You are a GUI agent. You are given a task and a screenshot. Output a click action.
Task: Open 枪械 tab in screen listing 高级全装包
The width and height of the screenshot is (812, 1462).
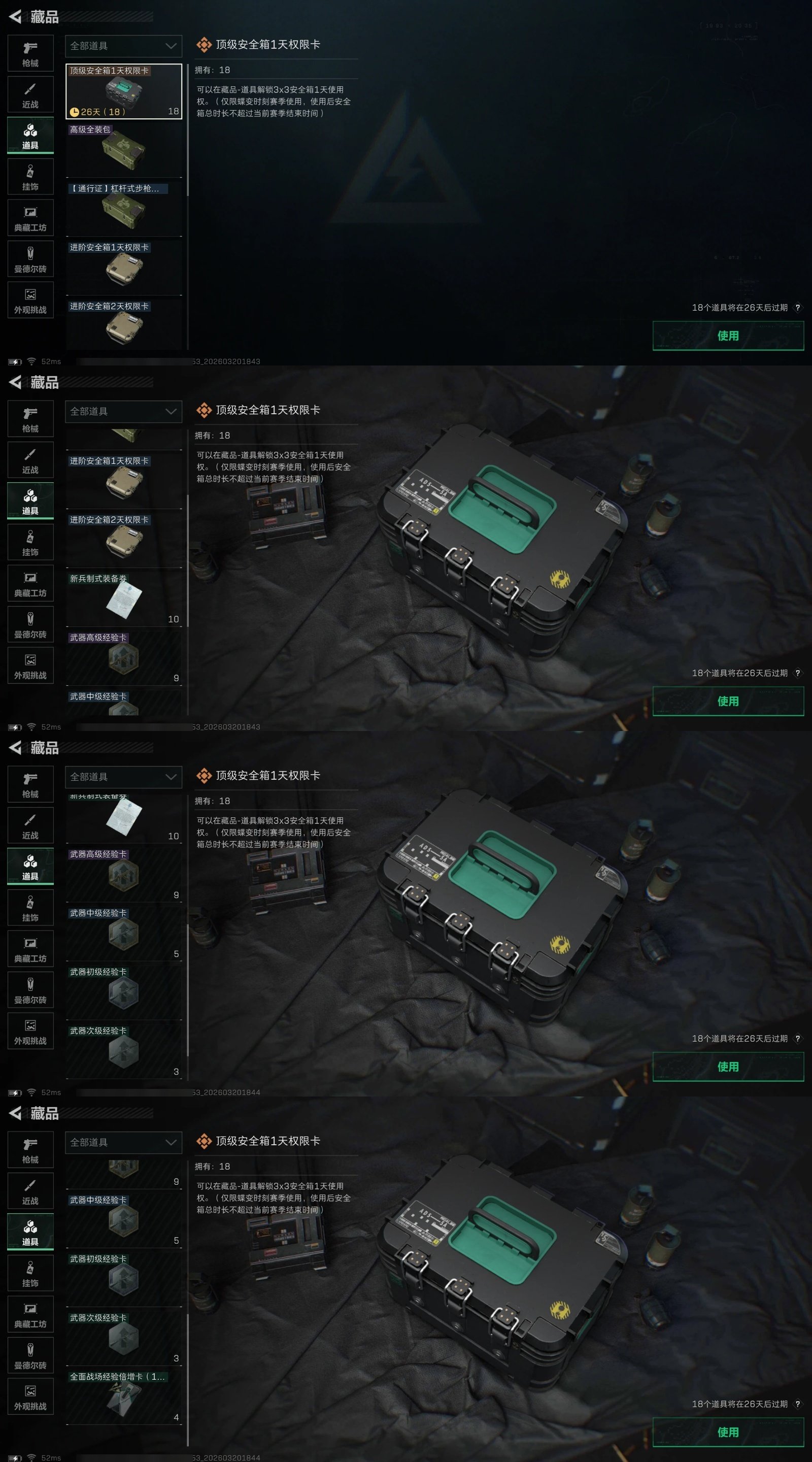tap(30, 53)
